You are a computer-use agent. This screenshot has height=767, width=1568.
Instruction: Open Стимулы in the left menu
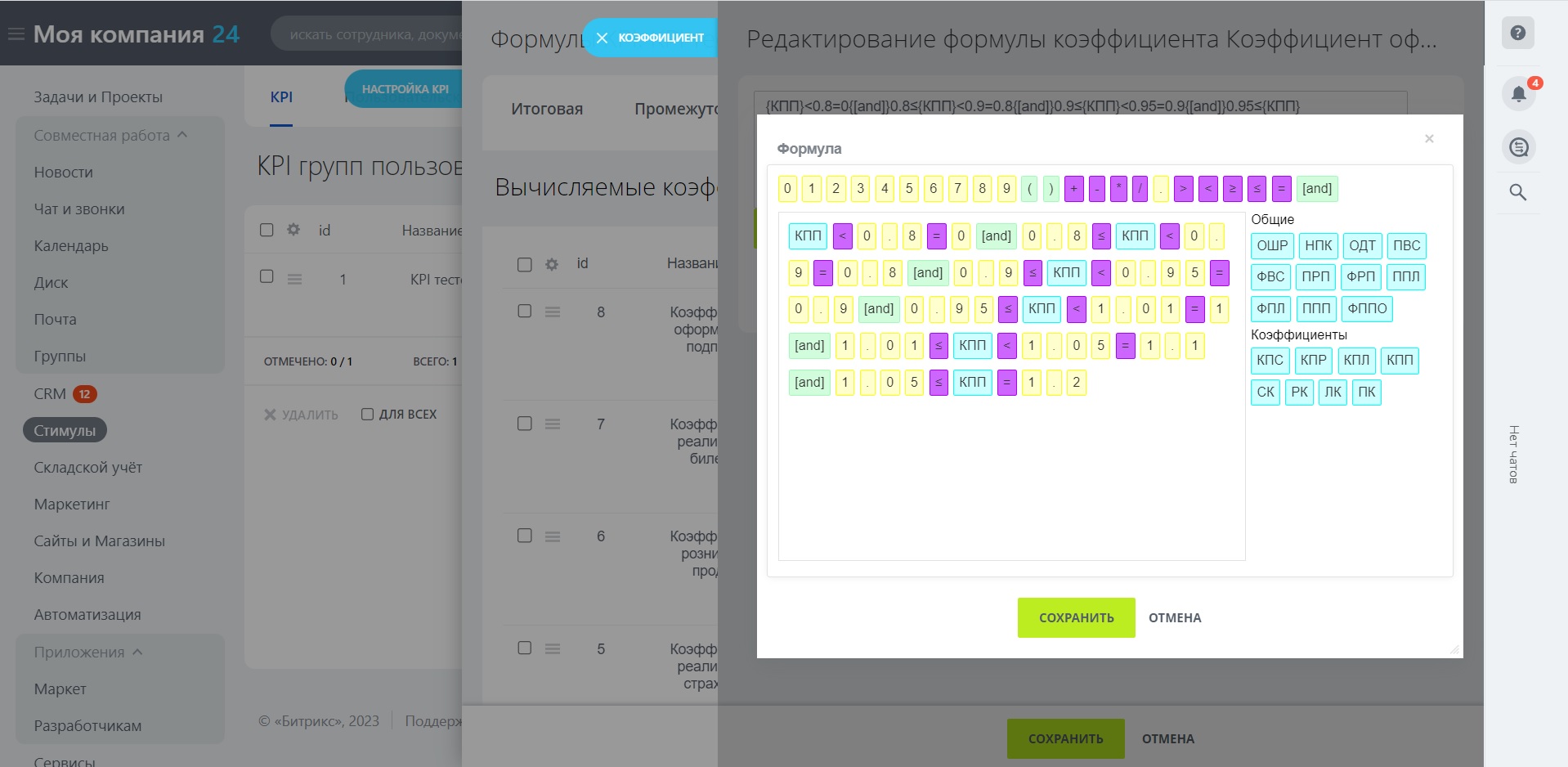click(x=65, y=430)
